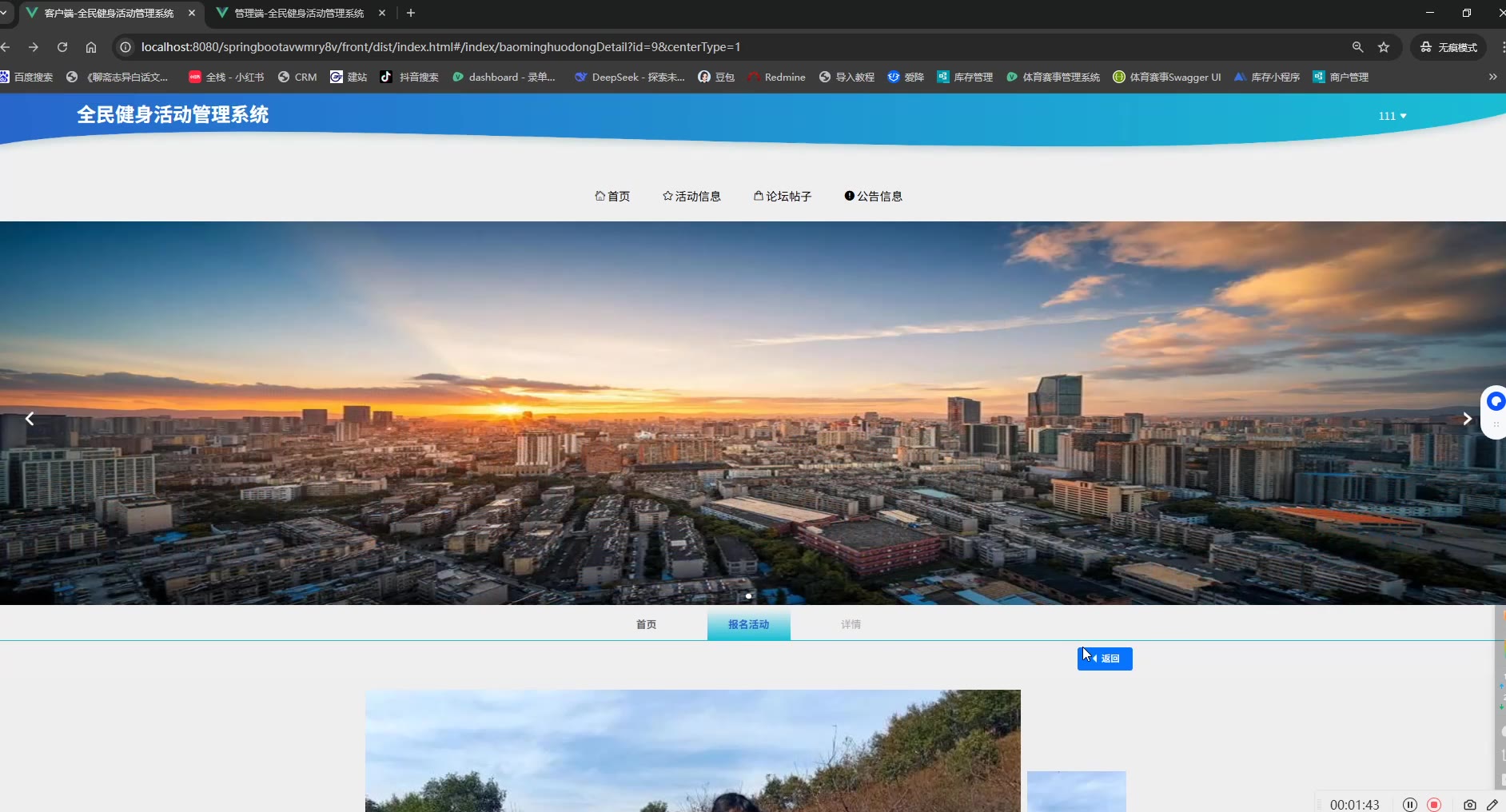The width and height of the screenshot is (1506, 812).
Task: Open the 建站 bookmark
Action: point(349,77)
